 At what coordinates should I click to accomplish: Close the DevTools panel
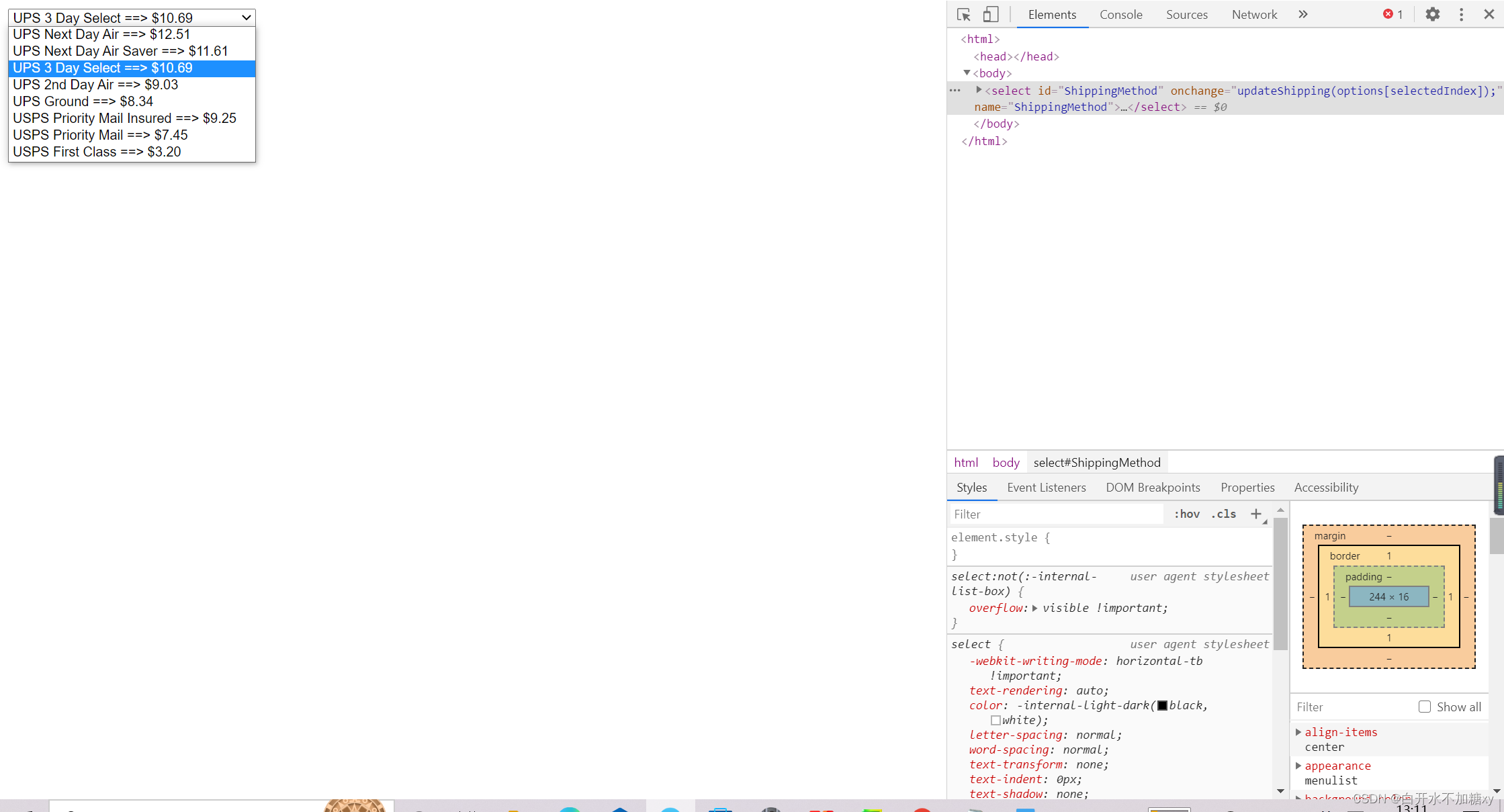pos(1489,14)
